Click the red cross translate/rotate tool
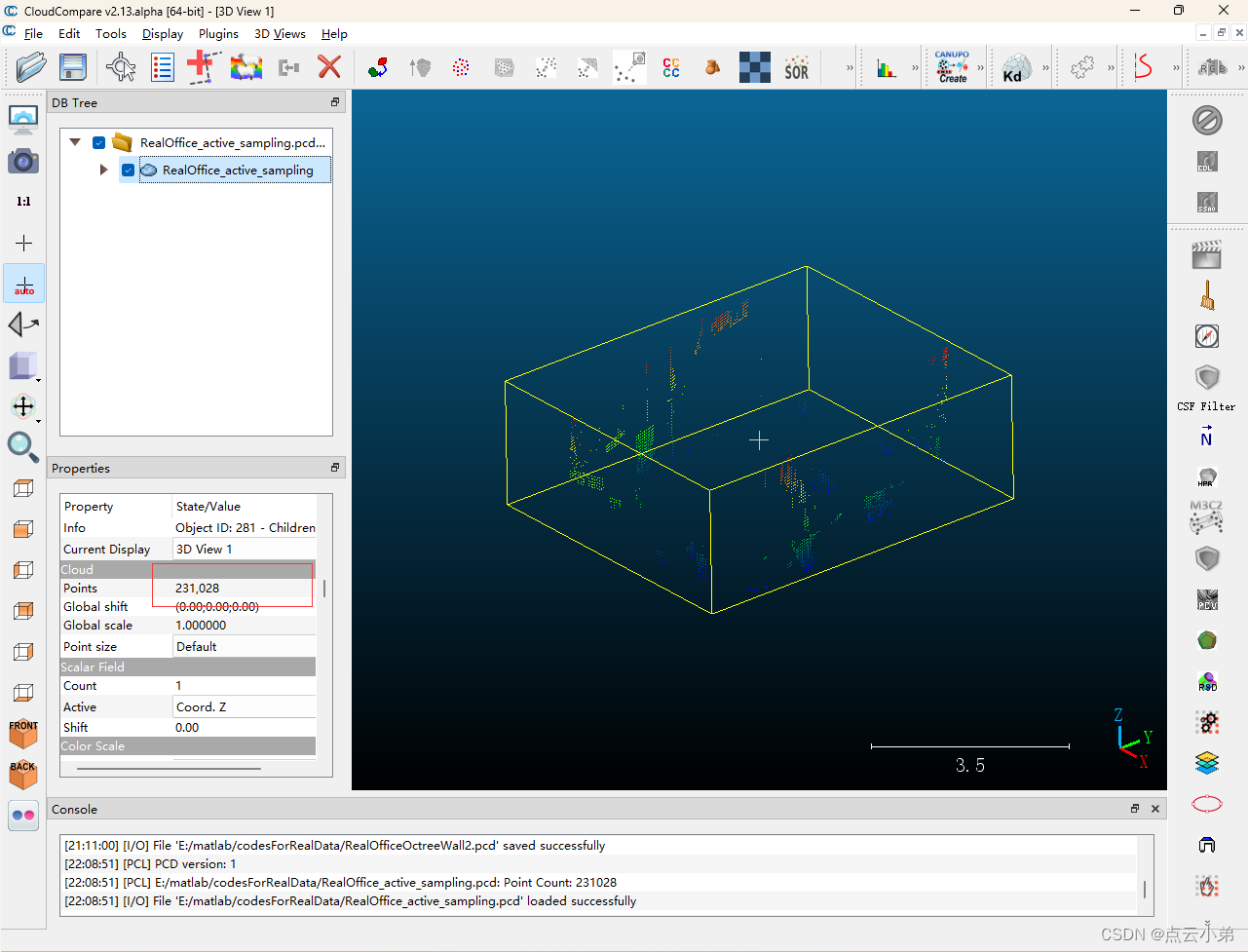1248x952 pixels. tap(201, 67)
